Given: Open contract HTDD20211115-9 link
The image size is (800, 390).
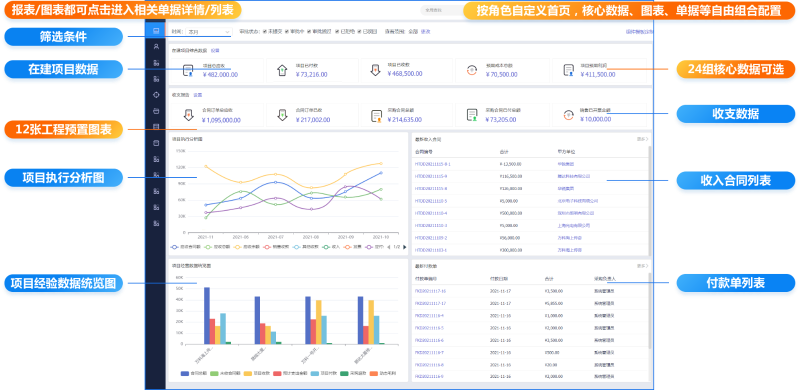Looking at the screenshot, I should 431,176.
